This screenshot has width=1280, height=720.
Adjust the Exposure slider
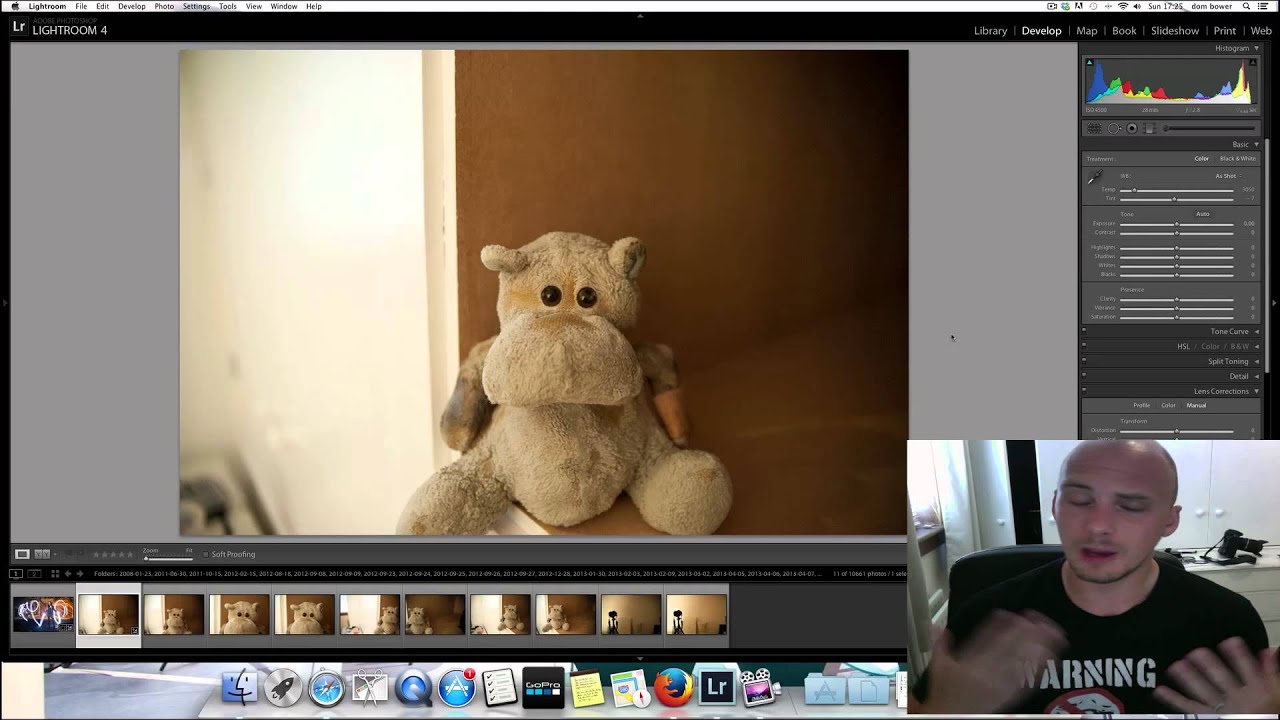coord(1177,224)
